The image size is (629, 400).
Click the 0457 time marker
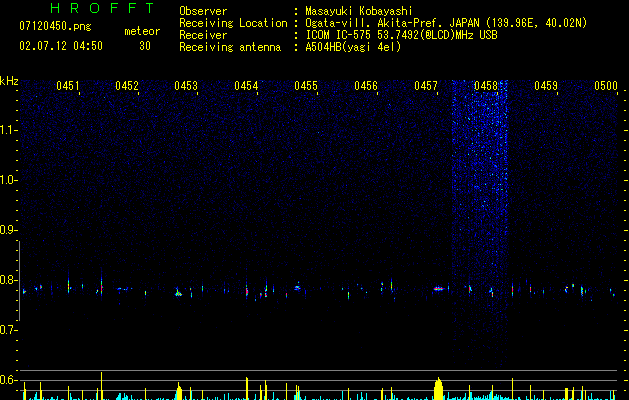tap(426, 85)
